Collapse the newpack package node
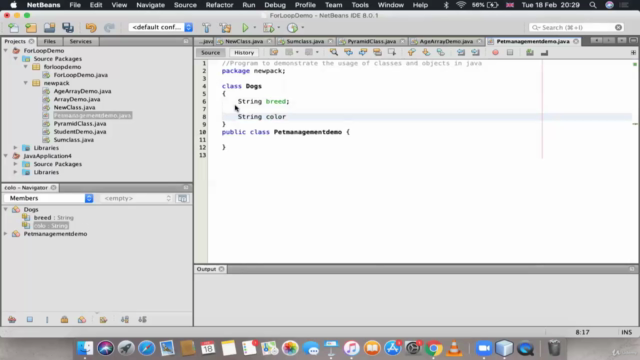This screenshot has height=360, width=640. click(26, 83)
